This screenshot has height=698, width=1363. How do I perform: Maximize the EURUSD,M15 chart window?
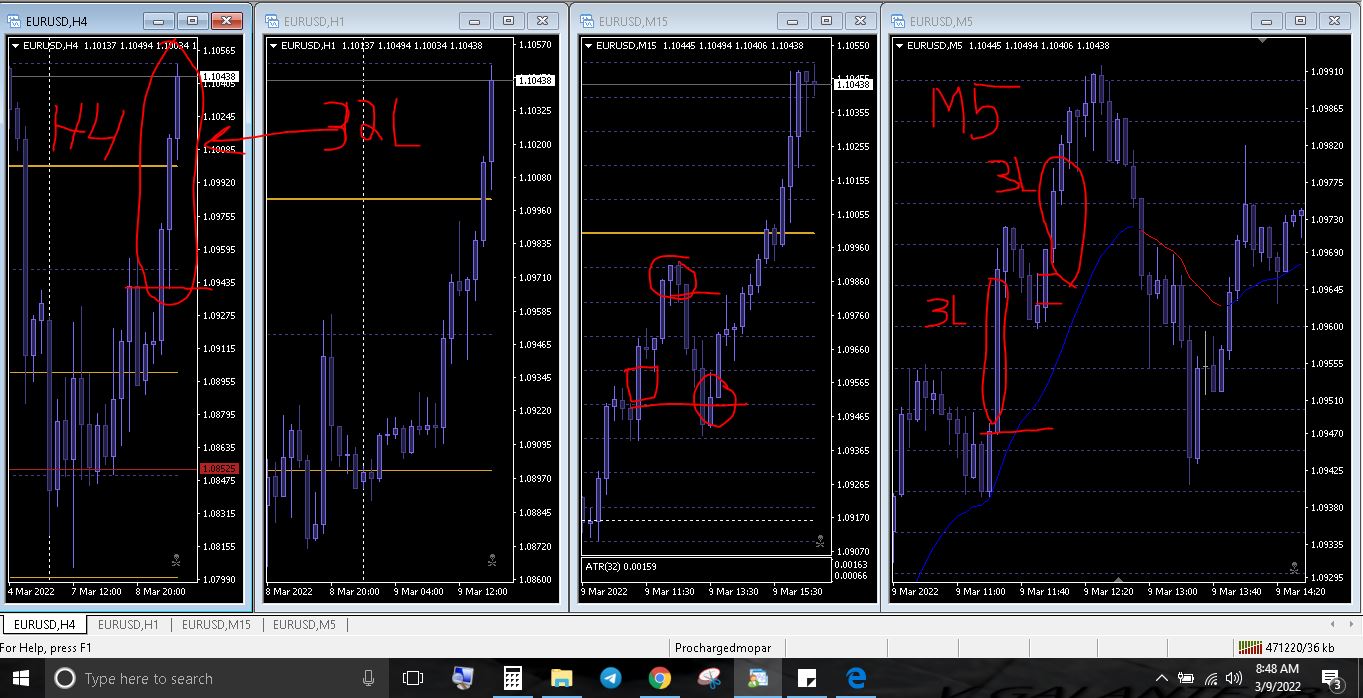pyautogui.click(x=826, y=20)
